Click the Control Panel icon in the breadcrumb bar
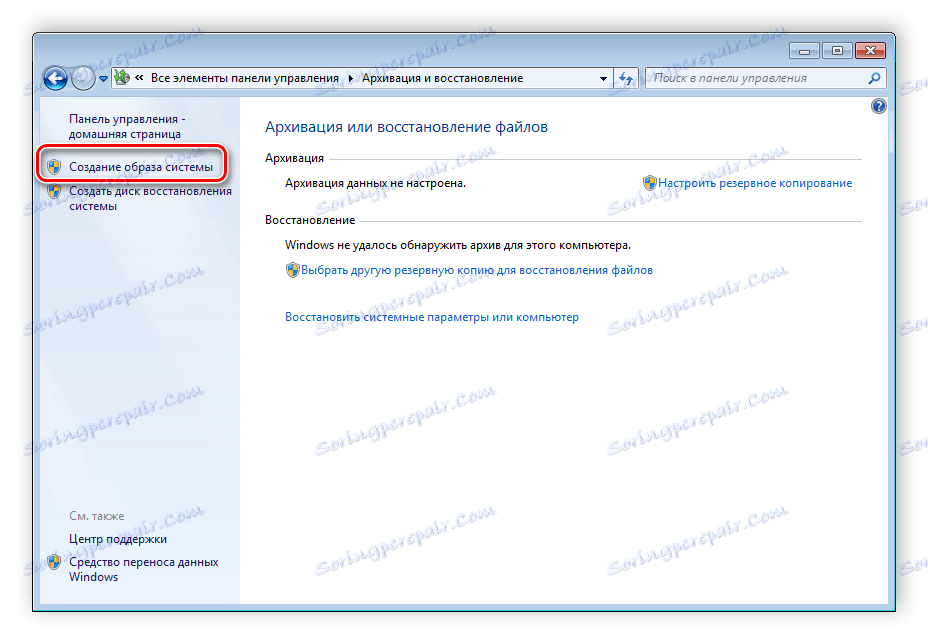 coord(120,77)
